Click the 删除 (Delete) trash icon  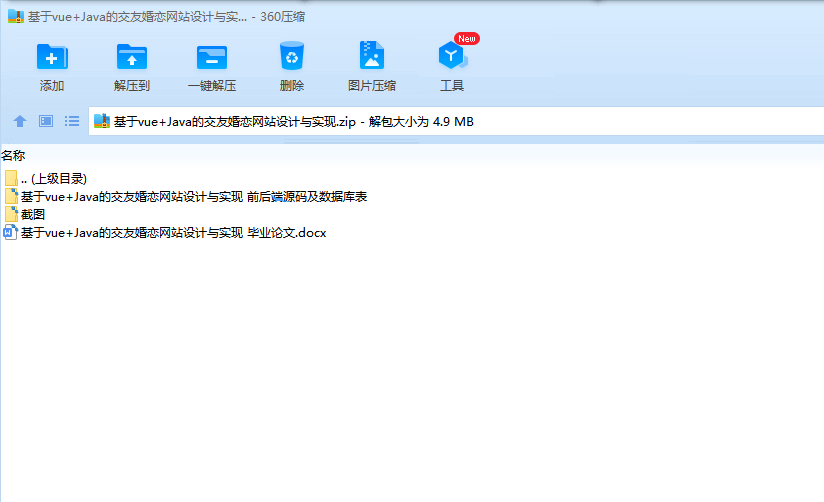[x=292, y=56]
